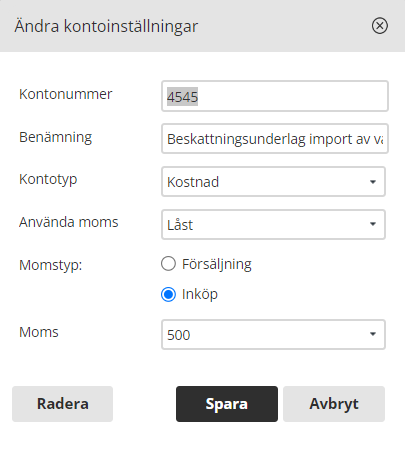Click the arrow beside Låst

373,224
